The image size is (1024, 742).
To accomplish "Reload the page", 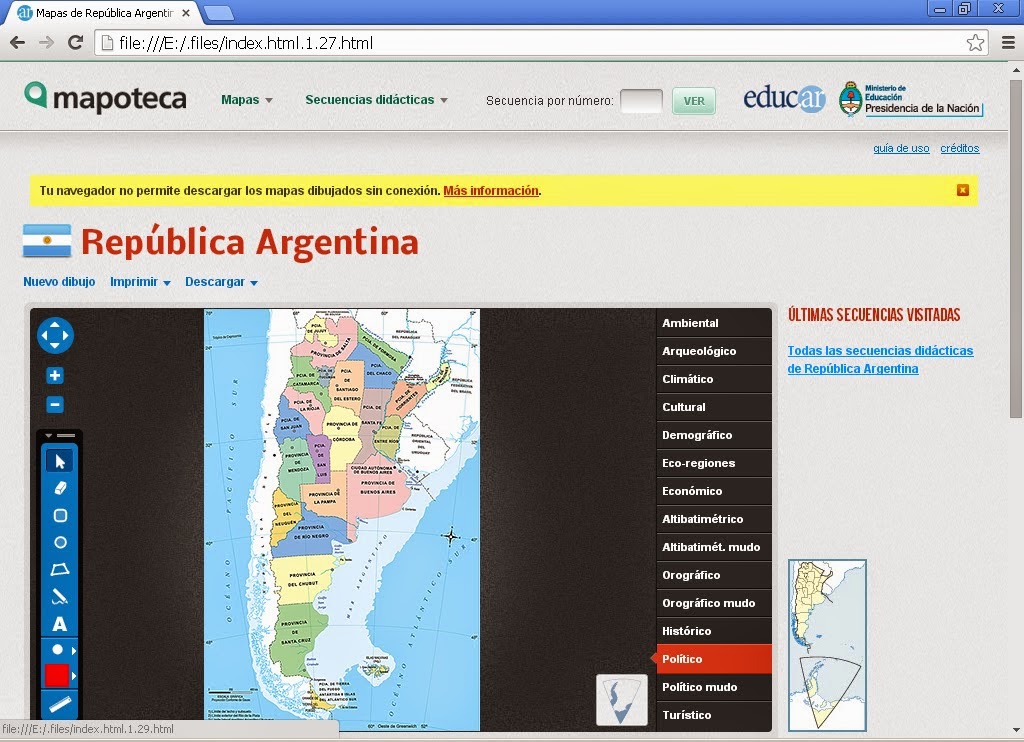I will click(76, 43).
